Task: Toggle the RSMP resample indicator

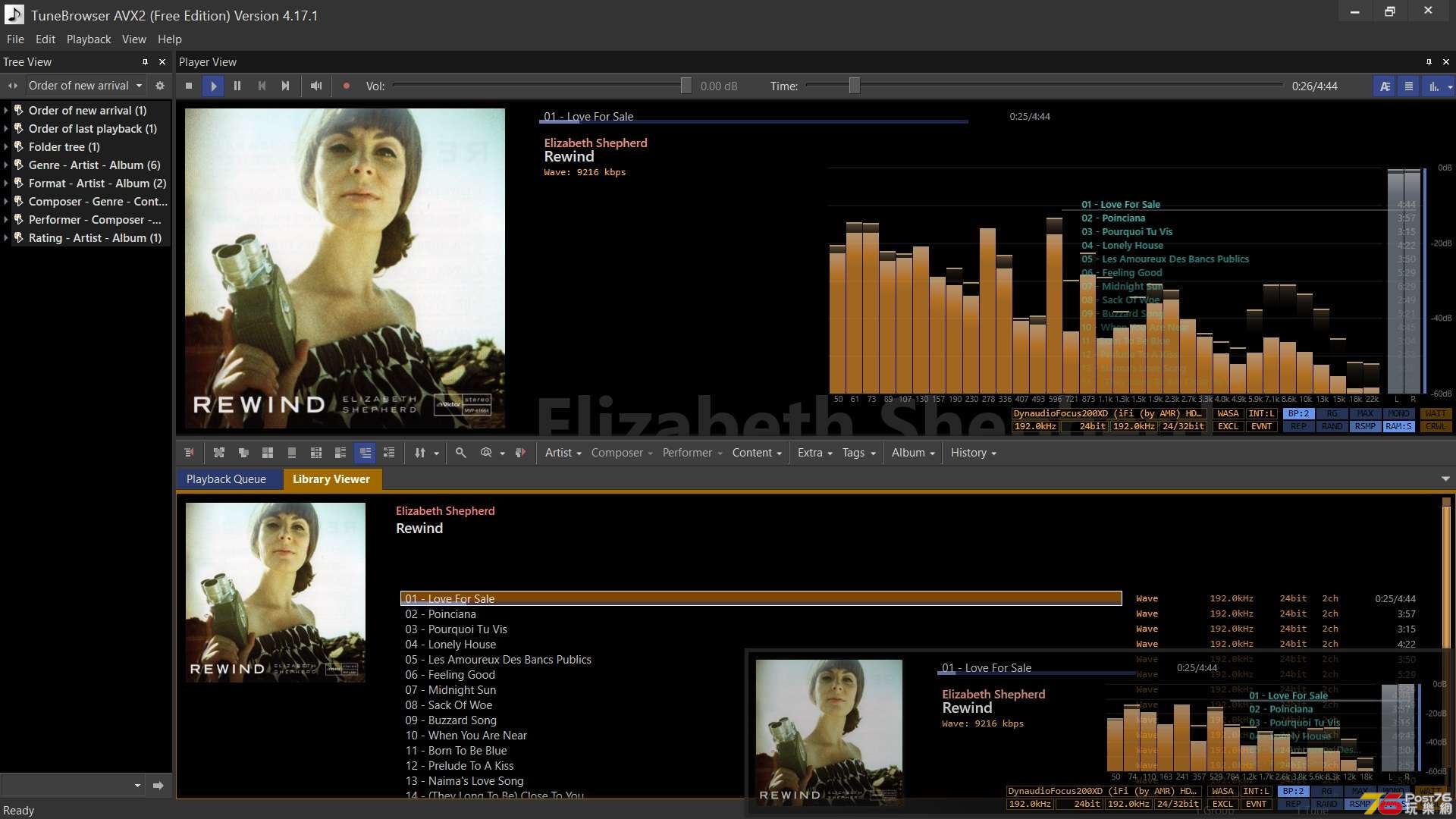Action: [x=1365, y=427]
